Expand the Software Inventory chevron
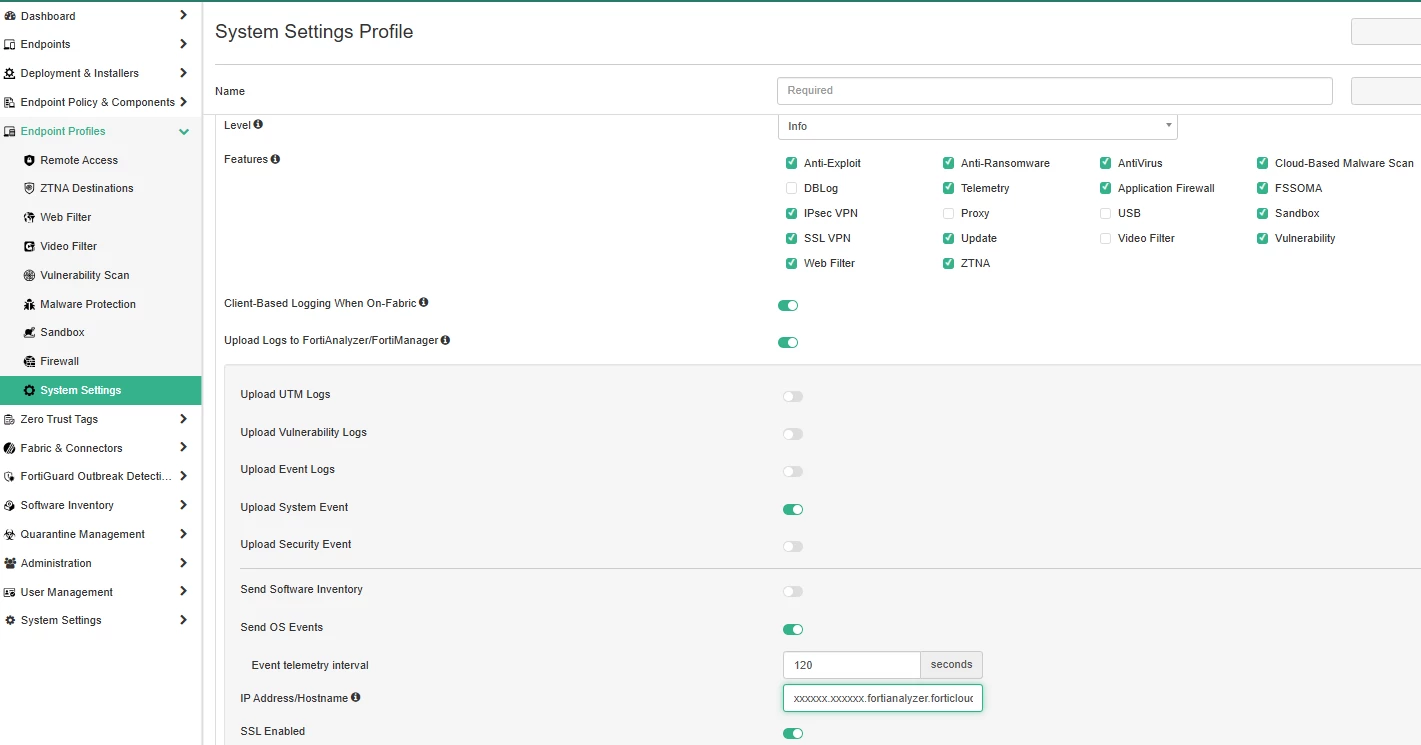 pyautogui.click(x=183, y=505)
